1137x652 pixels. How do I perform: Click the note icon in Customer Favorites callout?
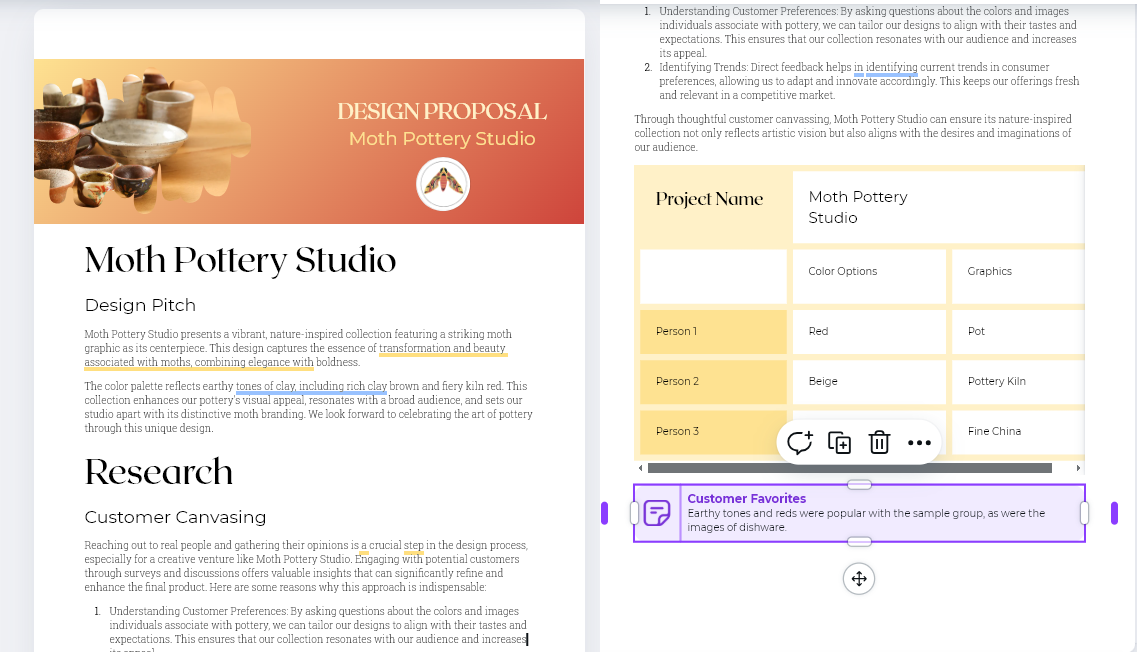[x=657, y=513]
